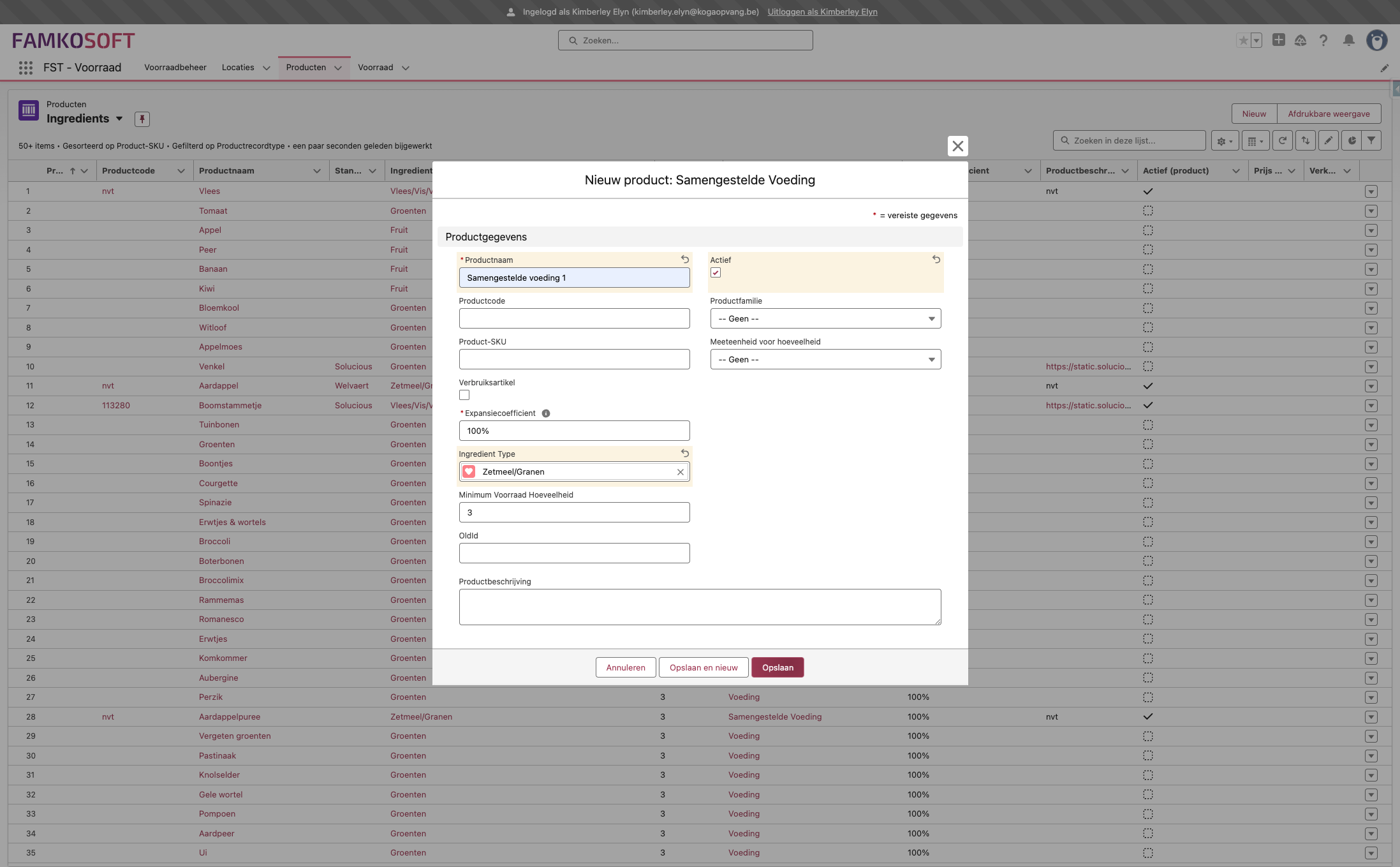Toggle the Actief checkbox
Screen dimensions: 1400x867
point(716,273)
